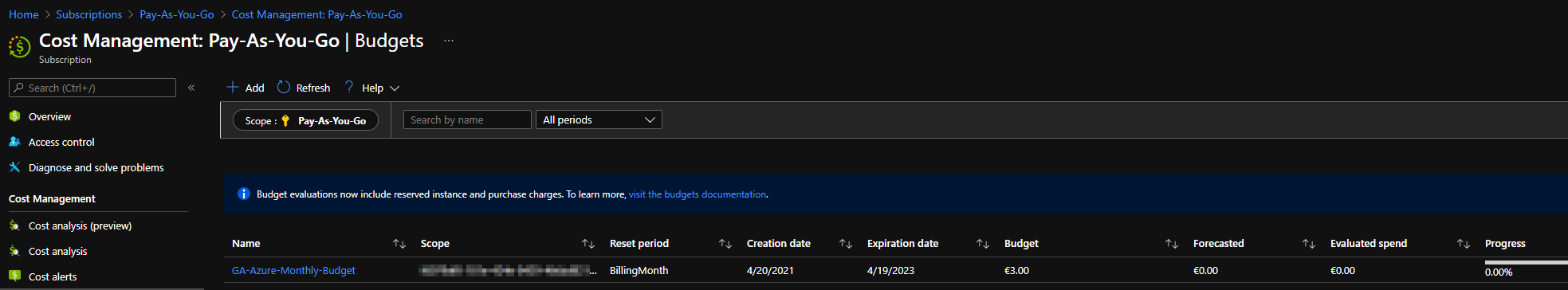
Task: Click the blue info icon in banner
Action: [x=244, y=194]
